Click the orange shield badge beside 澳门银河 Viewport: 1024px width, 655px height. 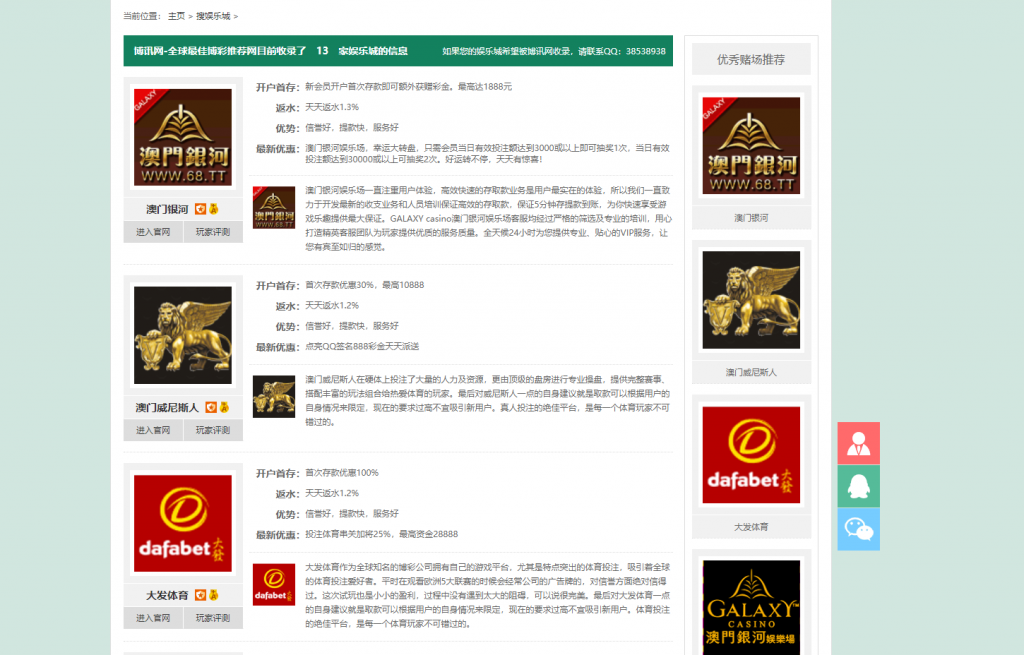(x=200, y=209)
